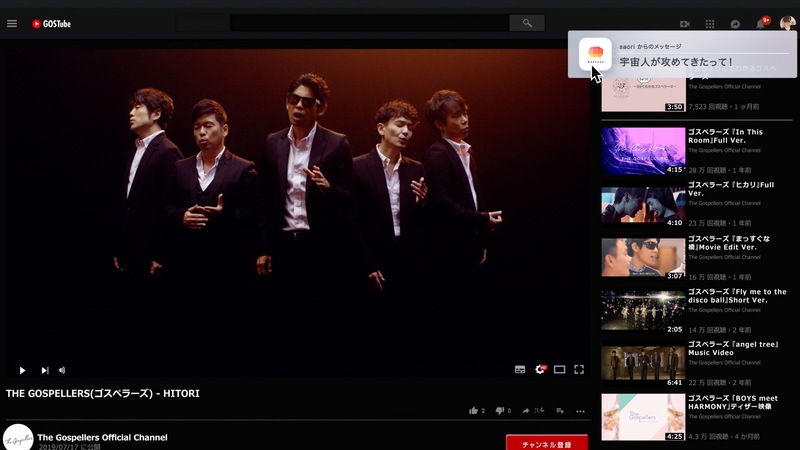Skip to next video
Screen dimensions: 800x450
coord(45,370)
